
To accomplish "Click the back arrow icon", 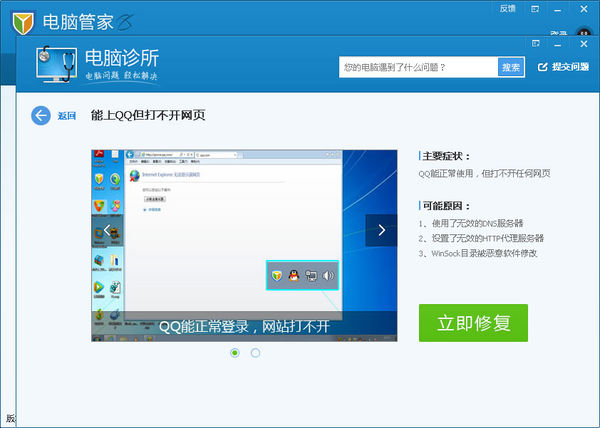I will [41, 115].
